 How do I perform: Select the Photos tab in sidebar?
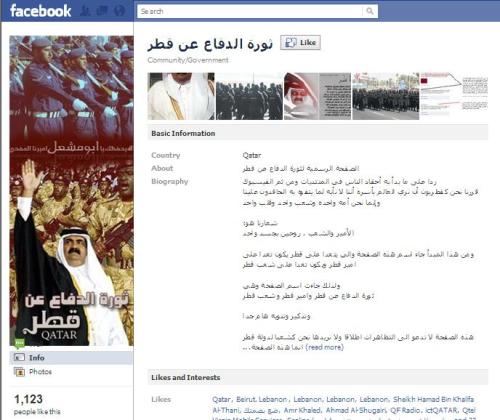[71, 372]
